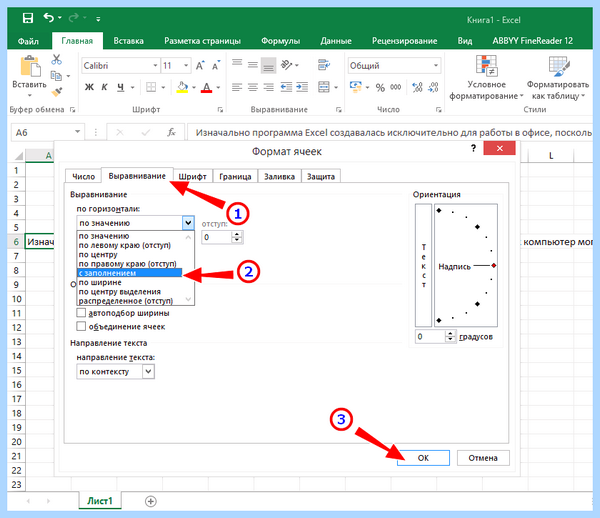Click the red font color icon
Screen dimensions: 600x518
coord(207,87)
